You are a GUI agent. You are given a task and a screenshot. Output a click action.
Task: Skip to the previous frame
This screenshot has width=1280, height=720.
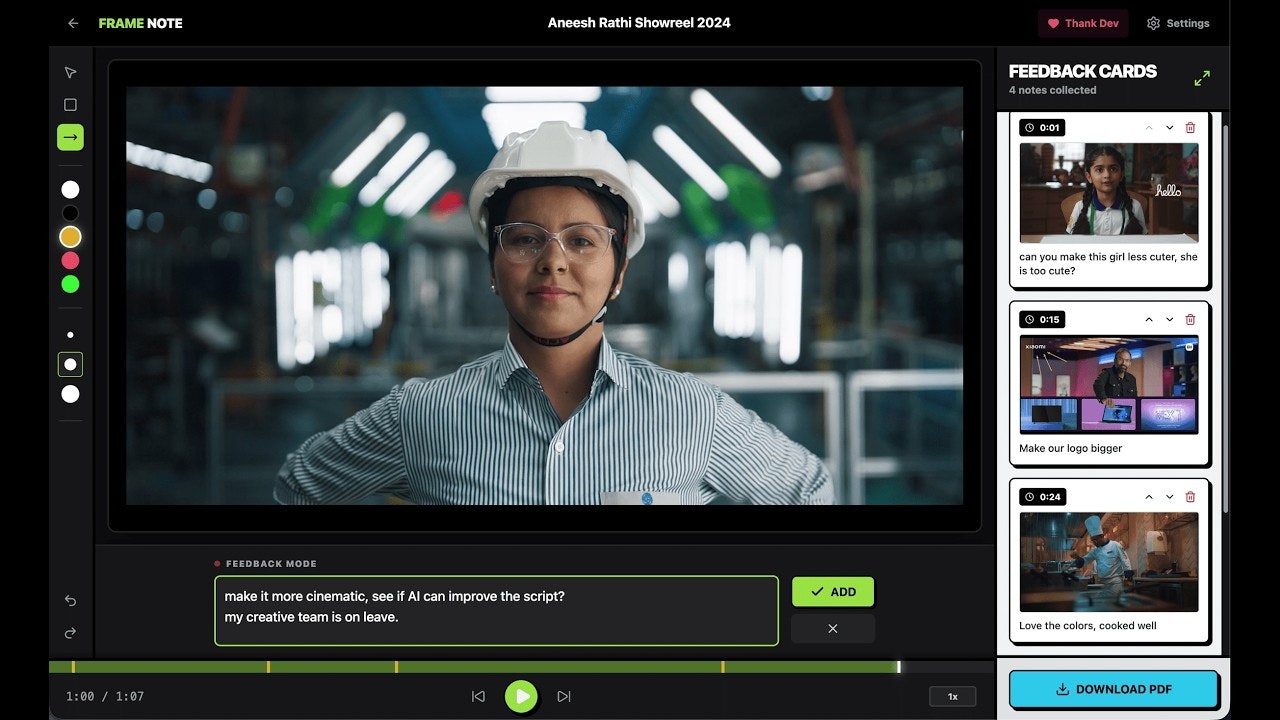click(478, 696)
